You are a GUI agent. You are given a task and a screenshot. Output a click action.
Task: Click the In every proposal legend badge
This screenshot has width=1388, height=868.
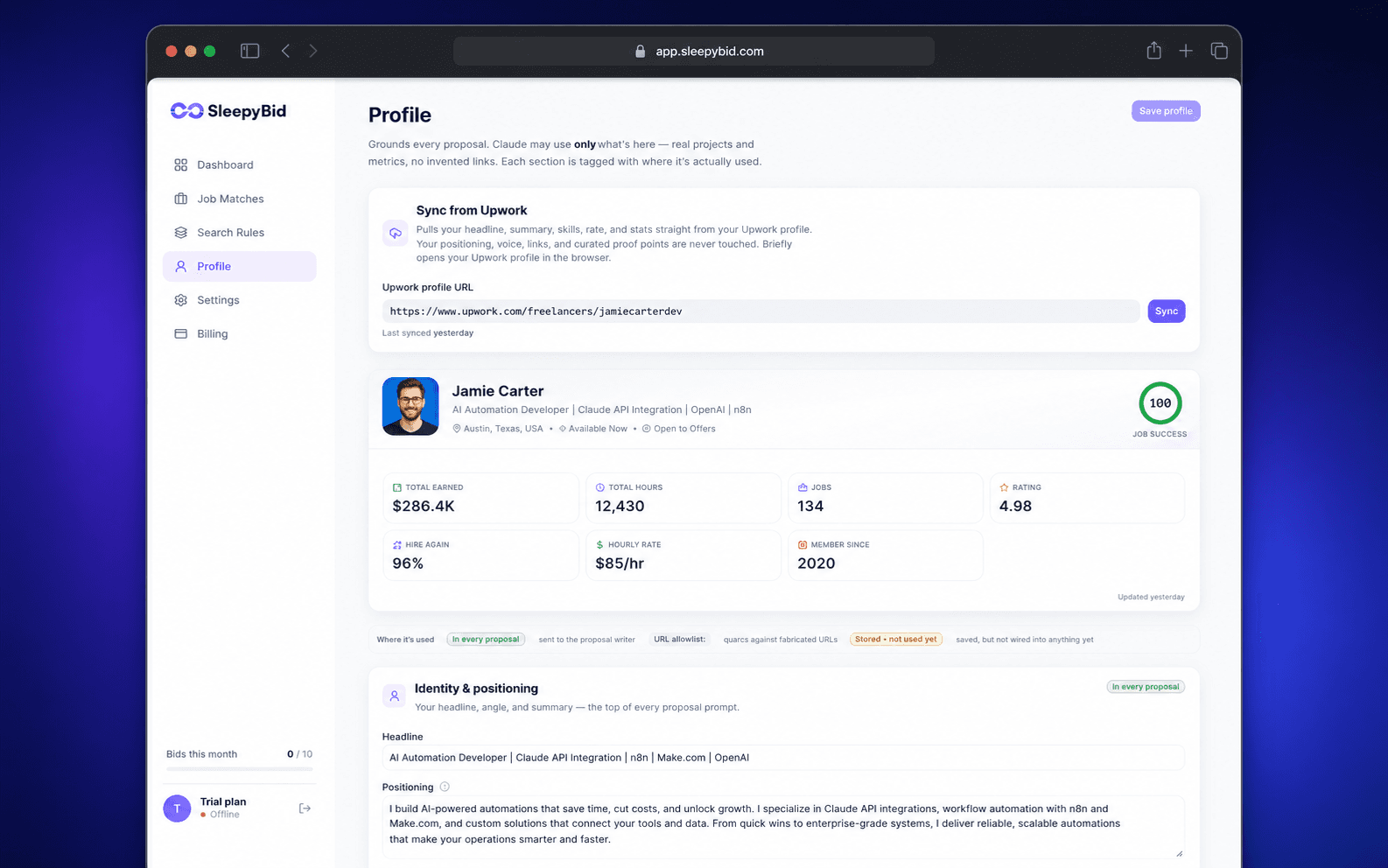(486, 640)
